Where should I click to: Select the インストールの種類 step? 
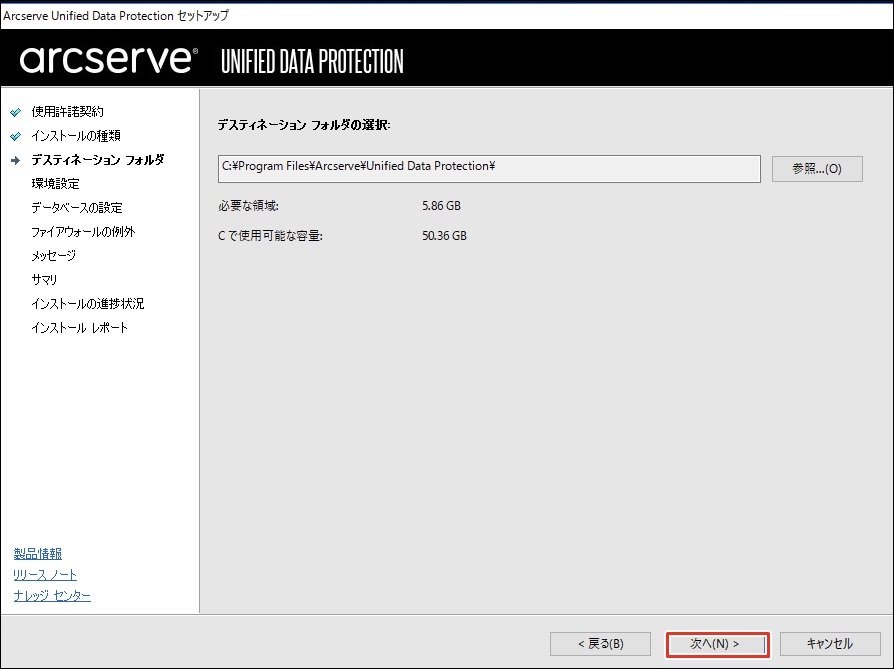[x=76, y=136]
